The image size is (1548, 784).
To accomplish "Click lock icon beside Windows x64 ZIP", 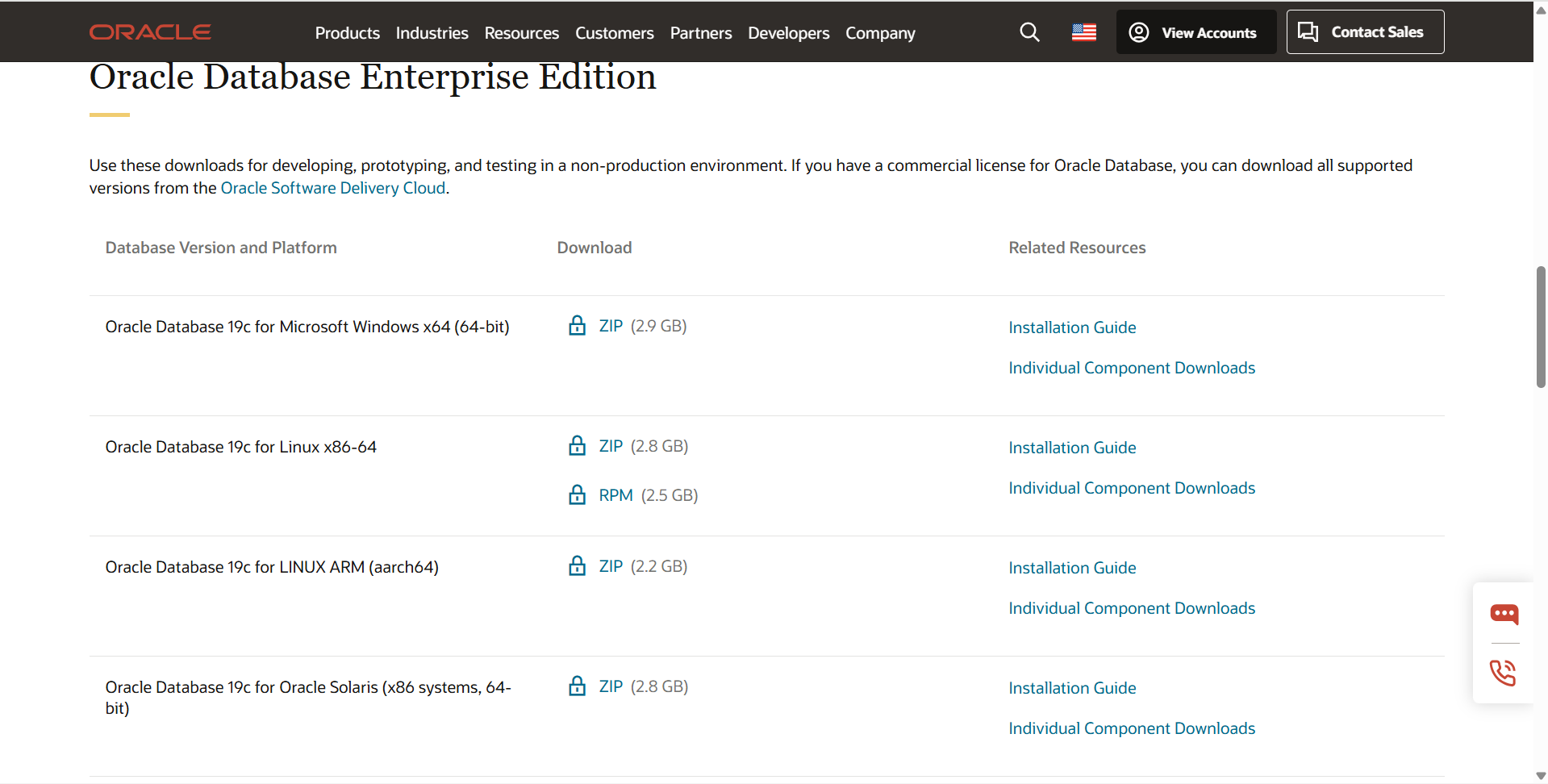I will (577, 326).
